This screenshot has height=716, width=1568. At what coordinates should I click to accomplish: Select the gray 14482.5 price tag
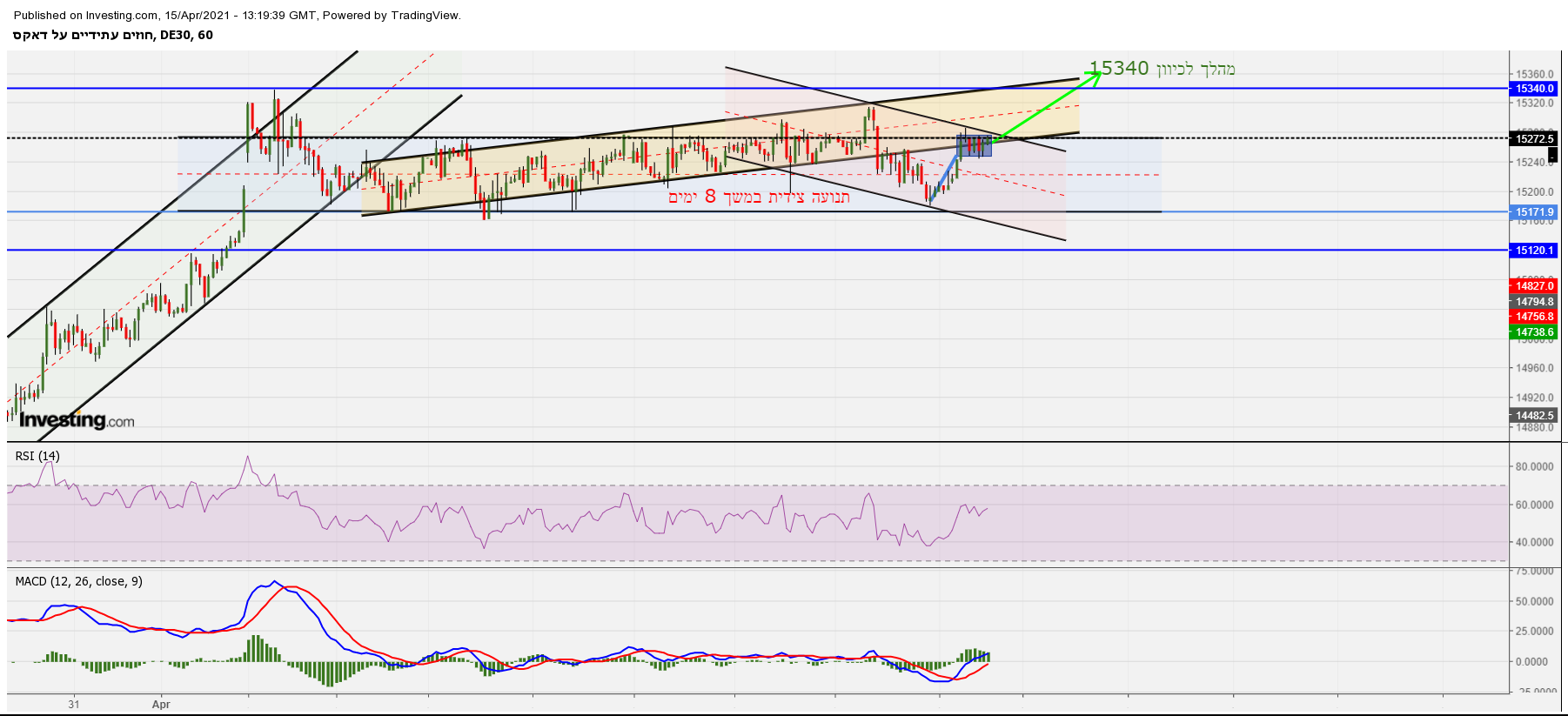point(1534,416)
